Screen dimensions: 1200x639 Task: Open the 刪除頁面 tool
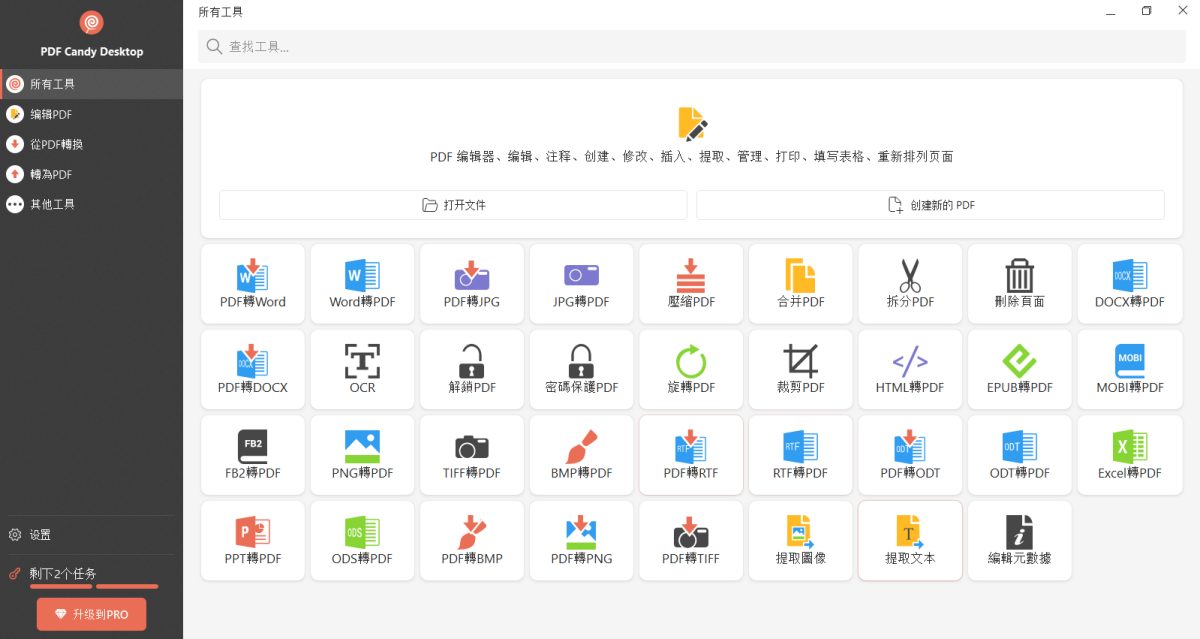(x=1019, y=283)
